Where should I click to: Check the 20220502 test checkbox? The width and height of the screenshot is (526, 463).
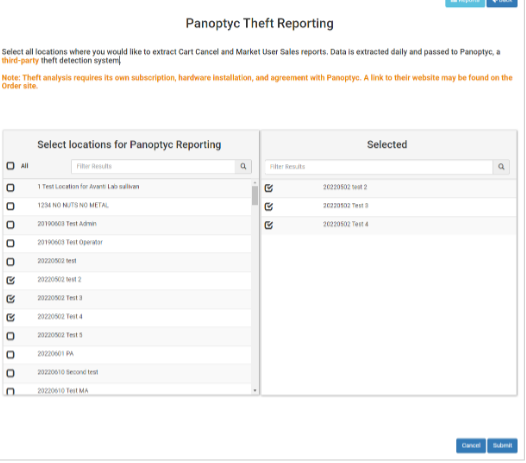point(10,262)
